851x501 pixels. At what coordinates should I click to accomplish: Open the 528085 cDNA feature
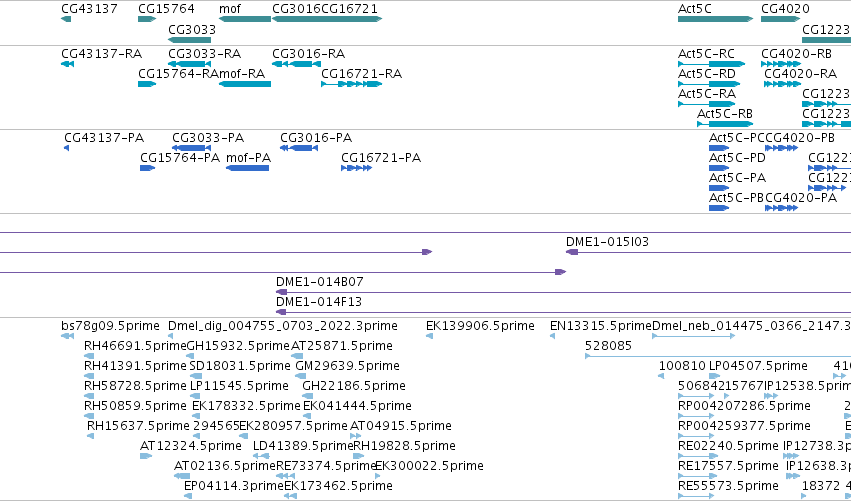[718, 357]
